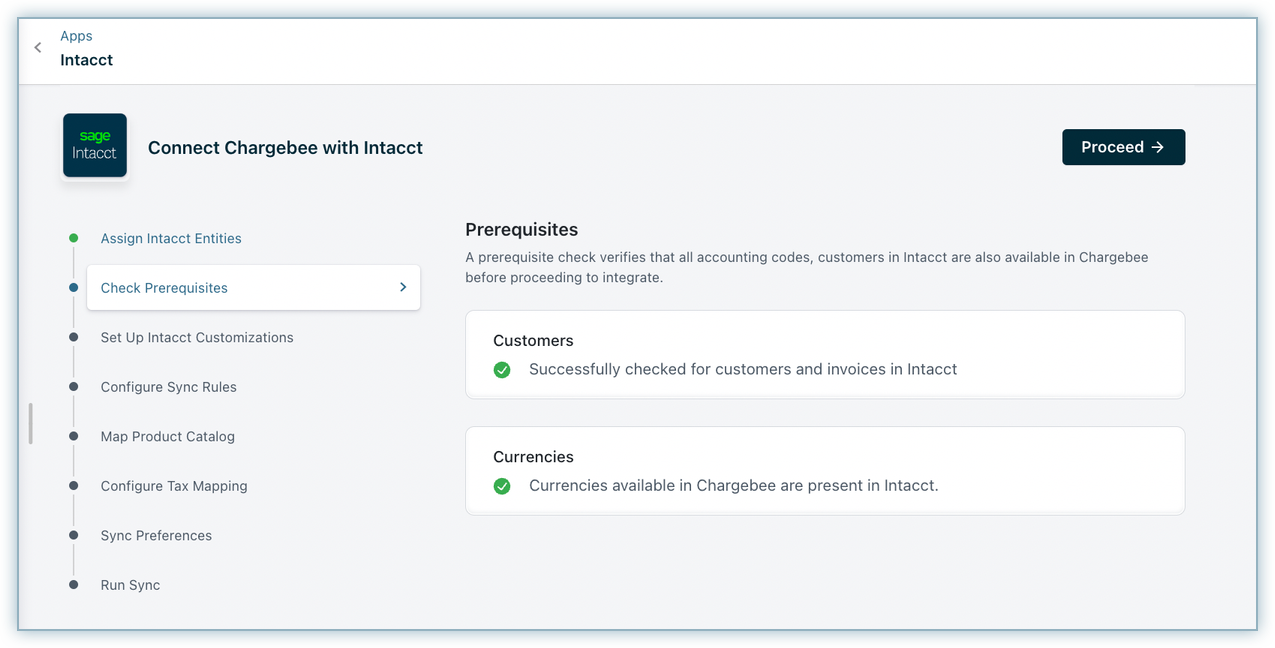Click the green dot beside Assign Intacct Entities
The height and width of the screenshot is (648, 1275).
tap(74, 238)
